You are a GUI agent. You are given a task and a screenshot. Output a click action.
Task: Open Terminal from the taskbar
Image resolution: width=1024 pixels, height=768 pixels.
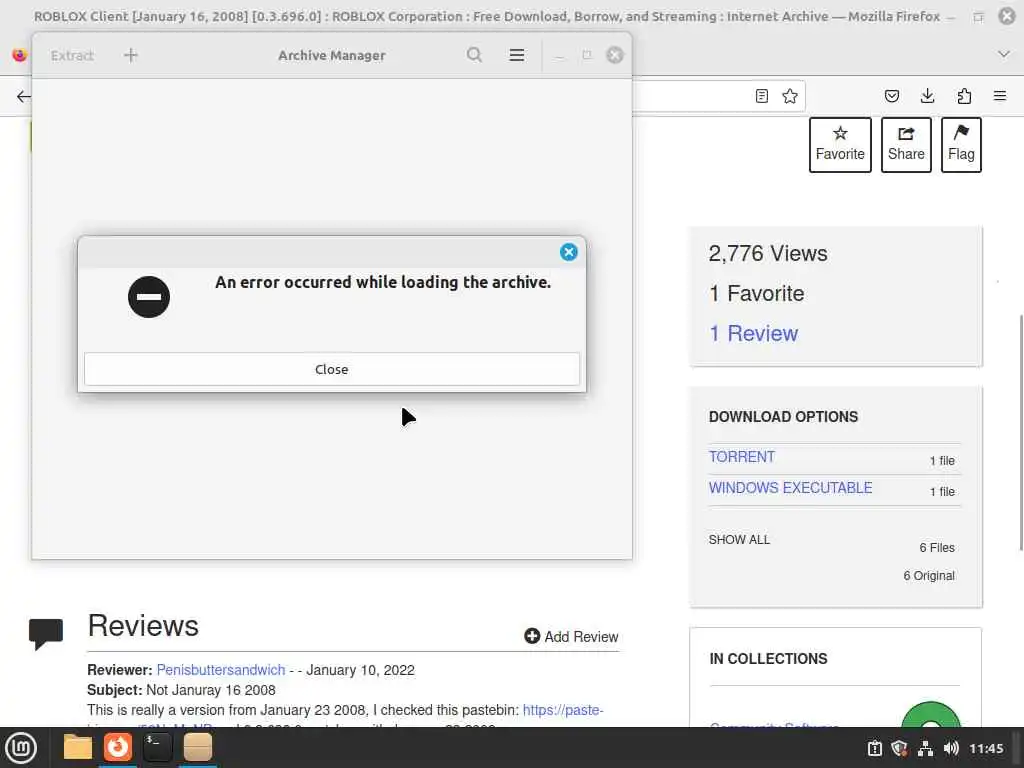point(157,747)
